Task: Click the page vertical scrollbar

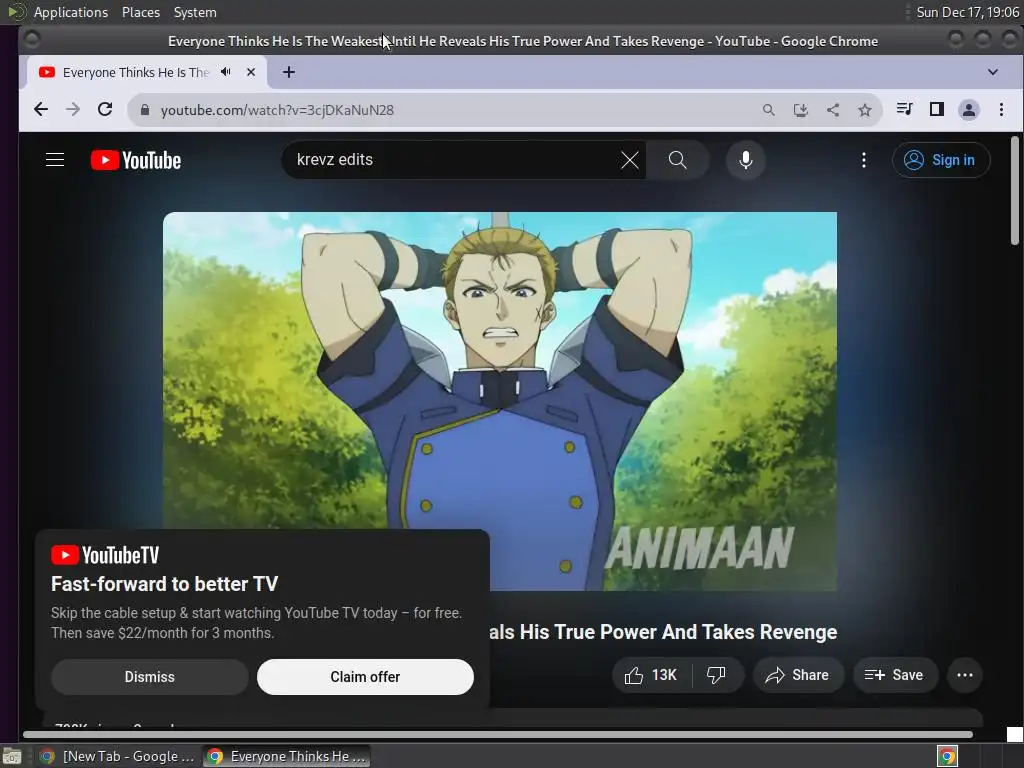Action: pos(1014,191)
